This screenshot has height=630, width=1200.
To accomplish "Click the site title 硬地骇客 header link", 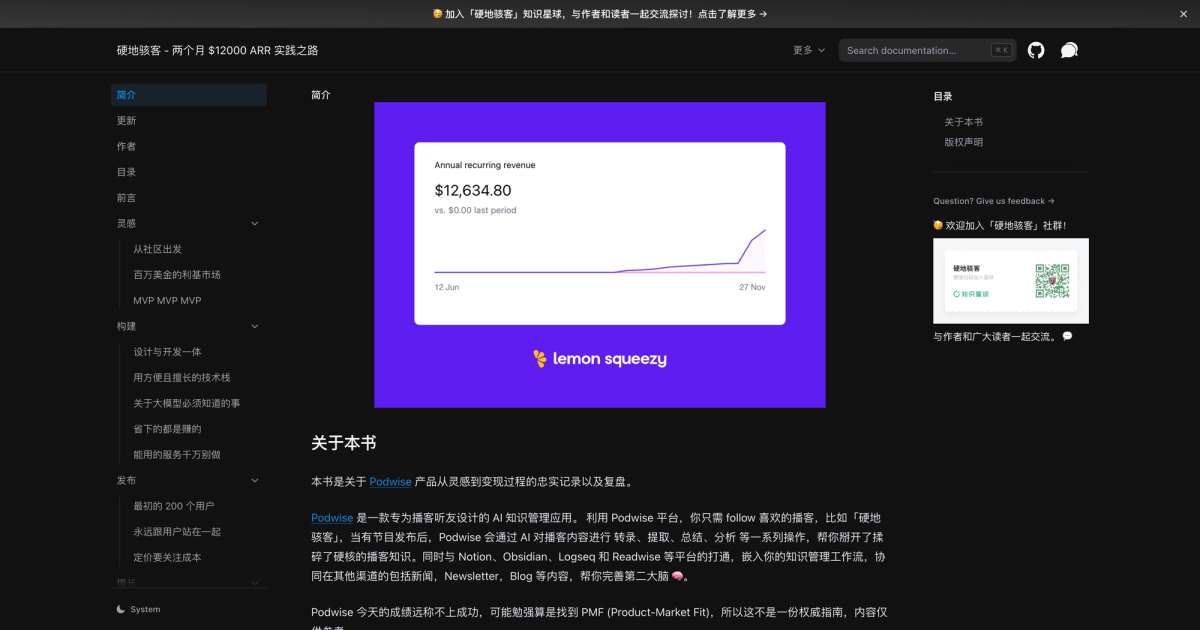I will pyautogui.click(x=217, y=50).
